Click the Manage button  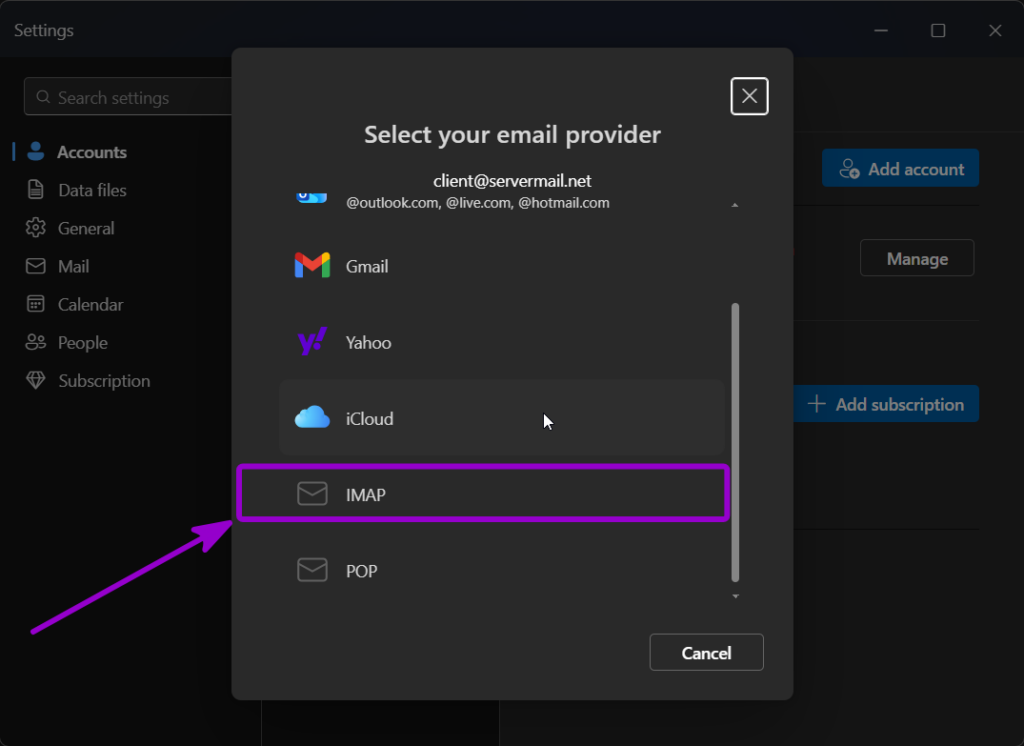pyautogui.click(x=917, y=259)
